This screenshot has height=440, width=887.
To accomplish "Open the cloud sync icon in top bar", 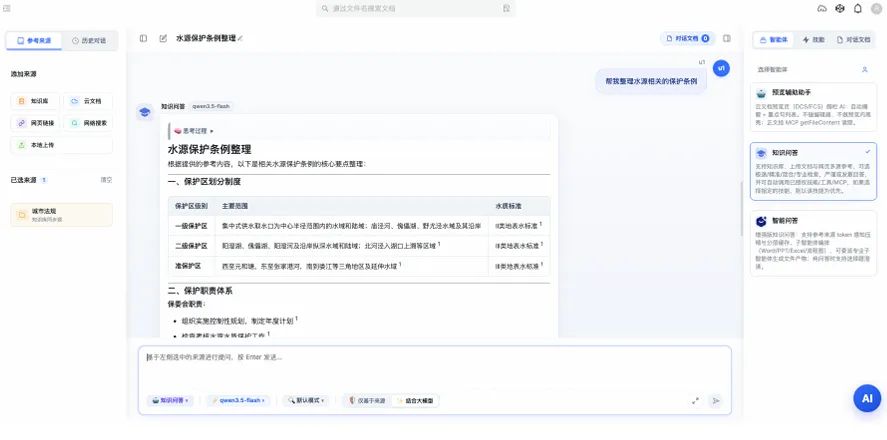I will click(x=822, y=8).
